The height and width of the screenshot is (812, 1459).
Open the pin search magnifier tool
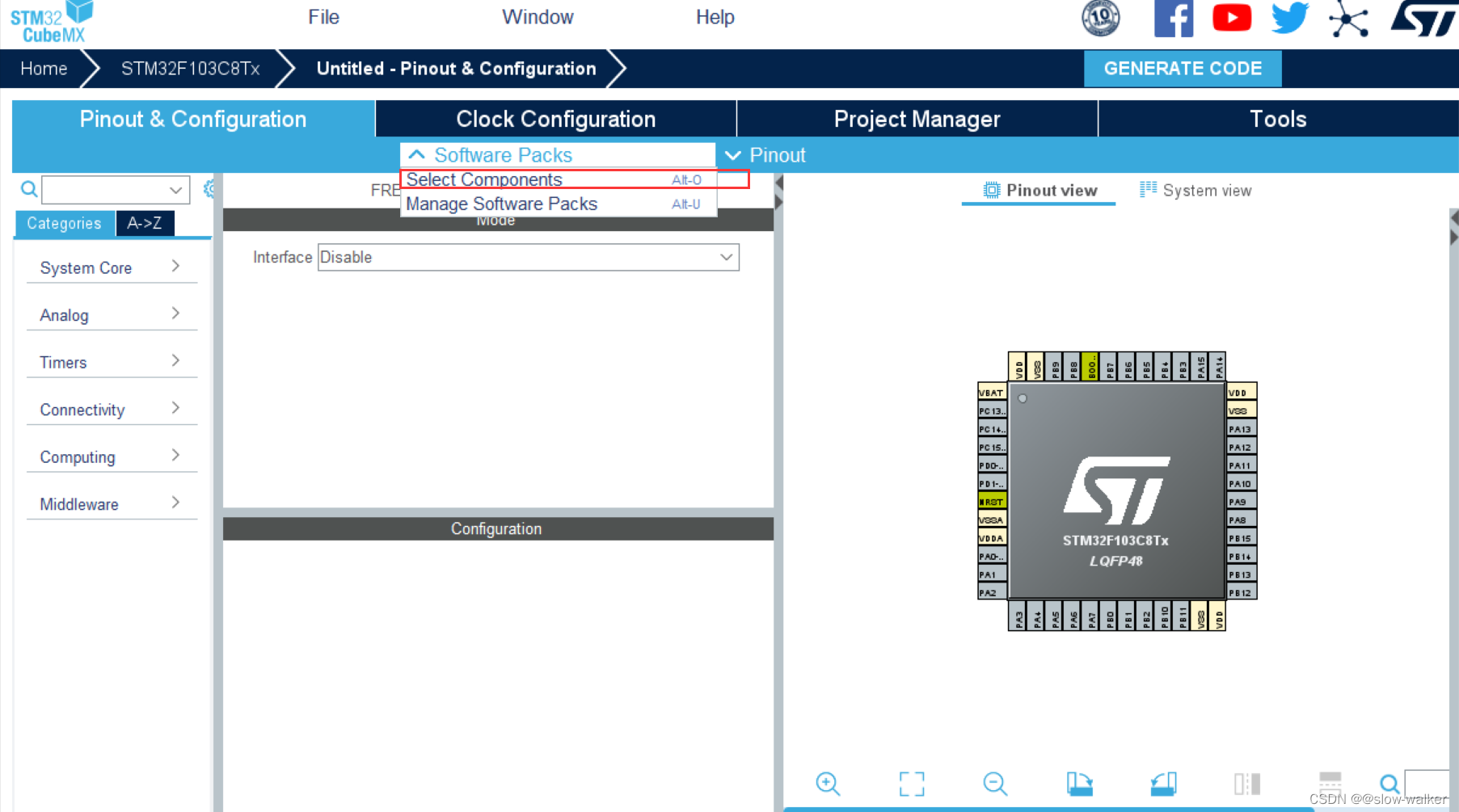1389,783
